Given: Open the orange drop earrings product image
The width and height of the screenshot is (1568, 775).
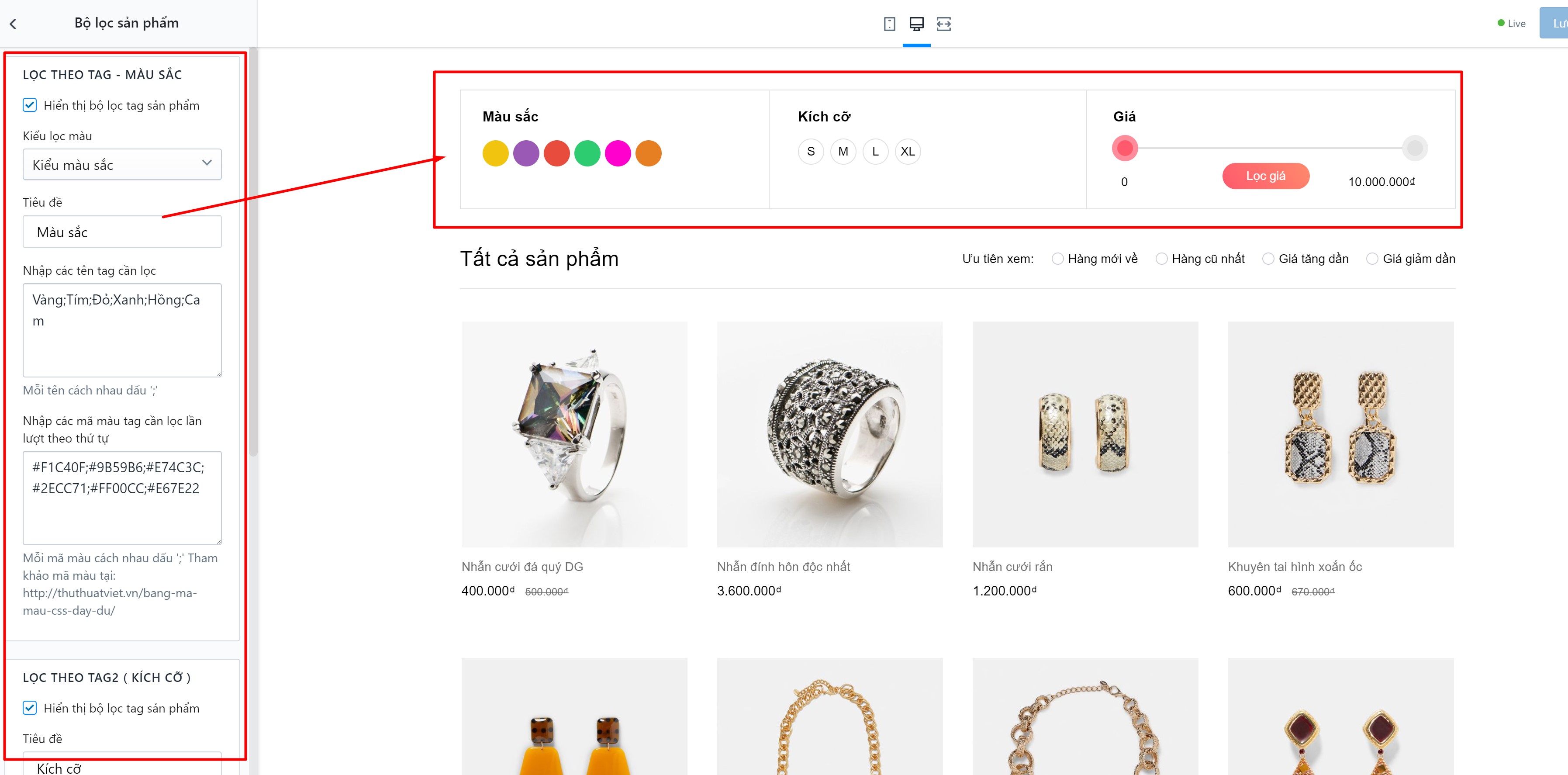Looking at the screenshot, I should tap(574, 716).
